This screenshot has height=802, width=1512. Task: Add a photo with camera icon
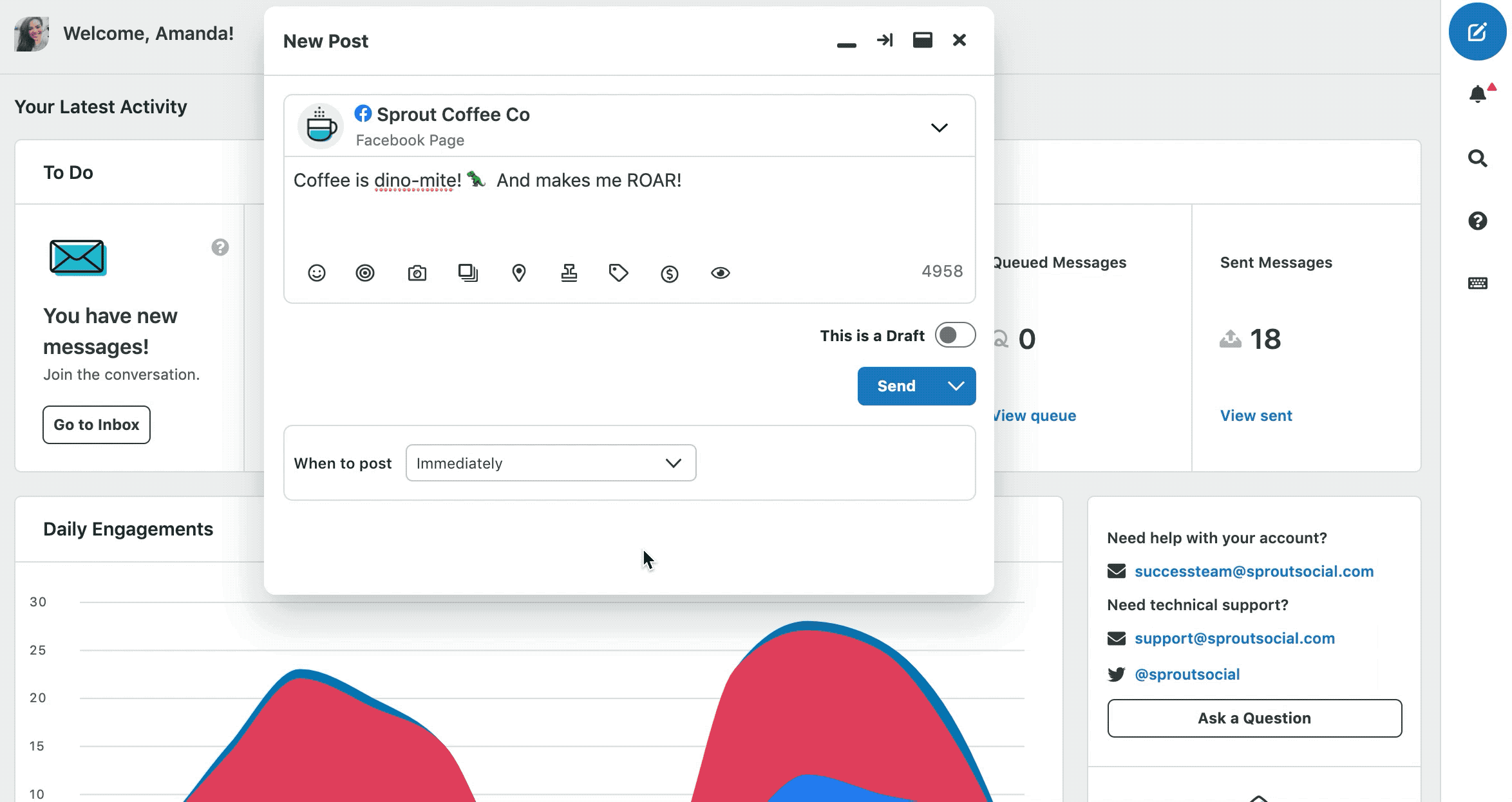[417, 273]
